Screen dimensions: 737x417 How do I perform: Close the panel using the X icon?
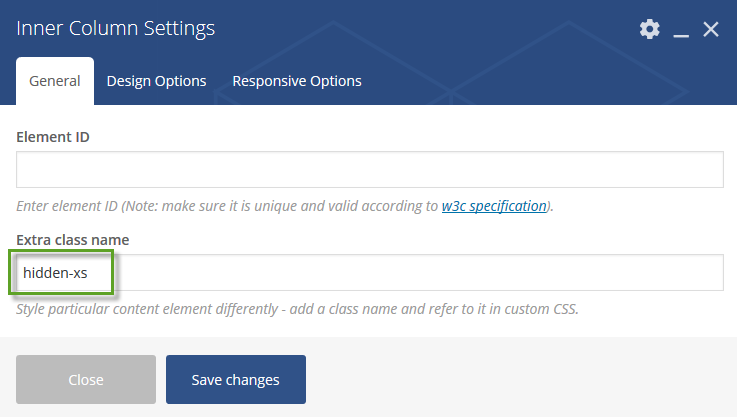(x=711, y=29)
